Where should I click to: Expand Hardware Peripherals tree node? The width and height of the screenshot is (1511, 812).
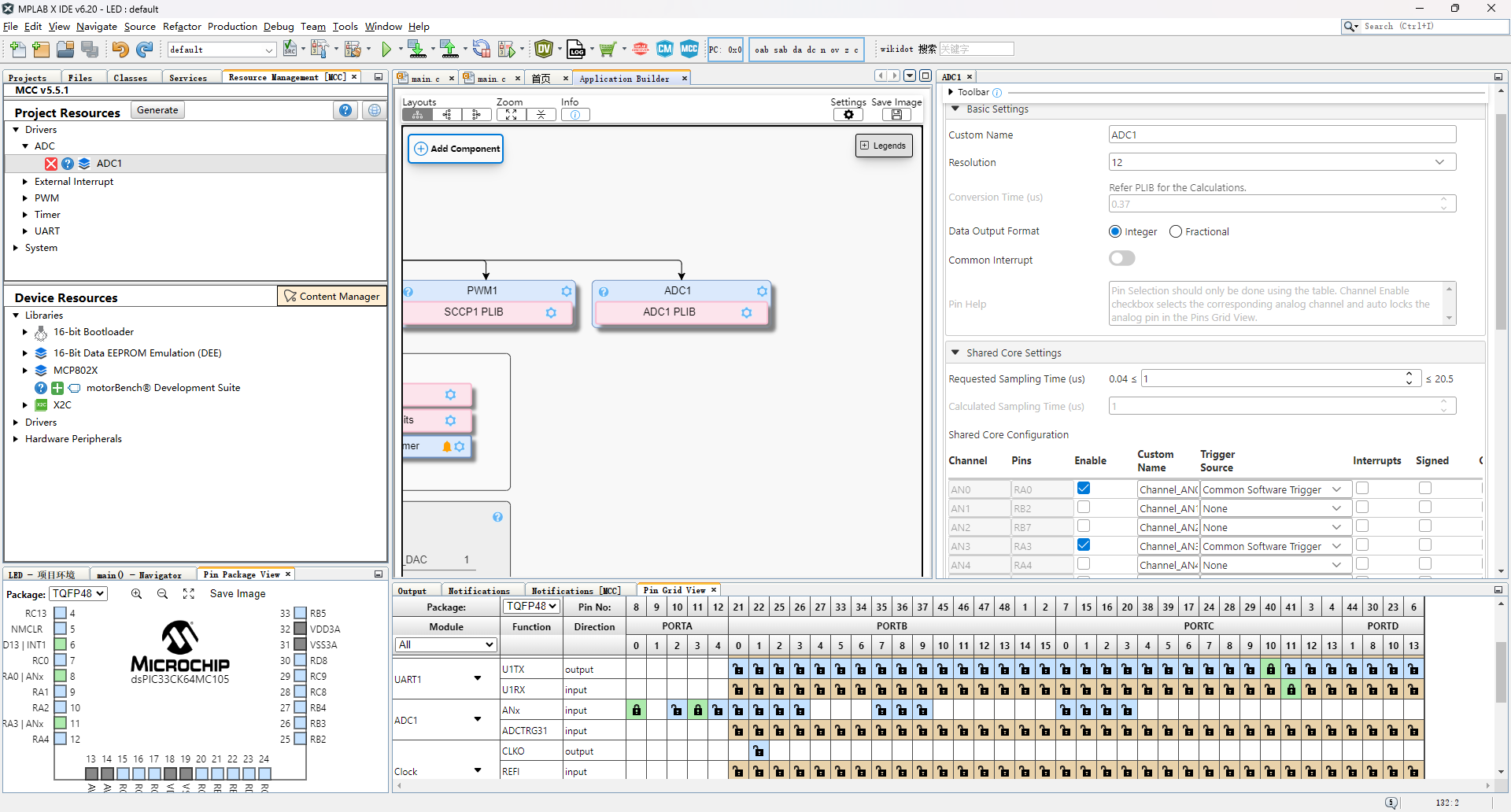click(16, 439)
